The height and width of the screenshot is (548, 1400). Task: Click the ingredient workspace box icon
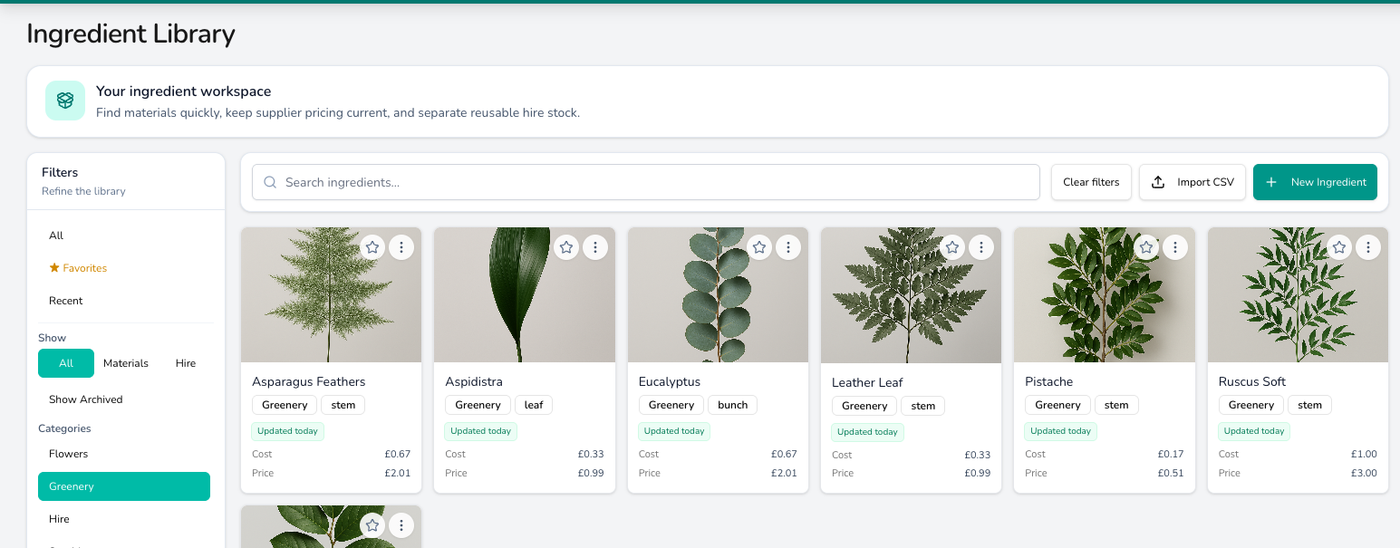click(65, 101)
